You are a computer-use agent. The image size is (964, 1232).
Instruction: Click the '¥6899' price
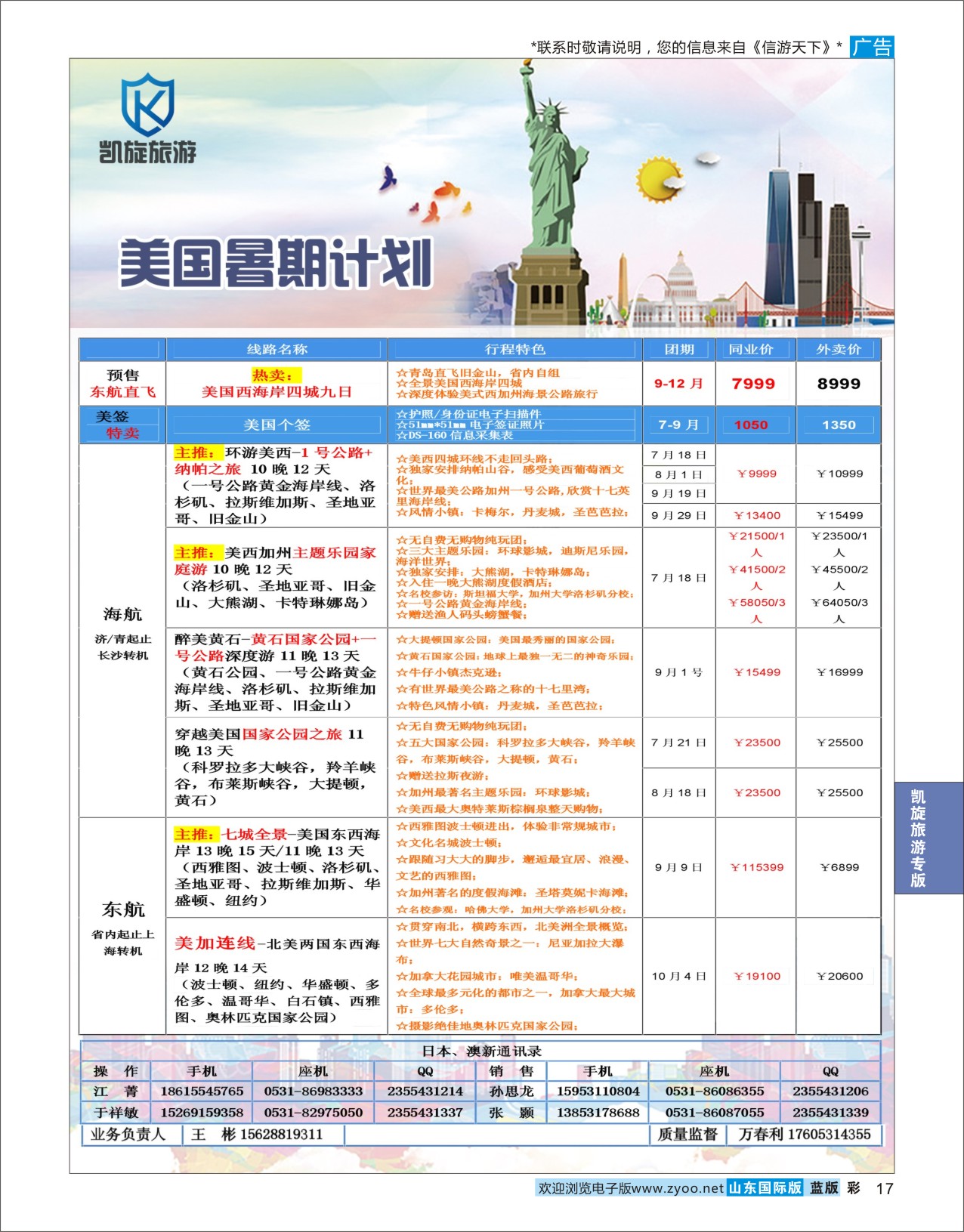coord(839,867)
